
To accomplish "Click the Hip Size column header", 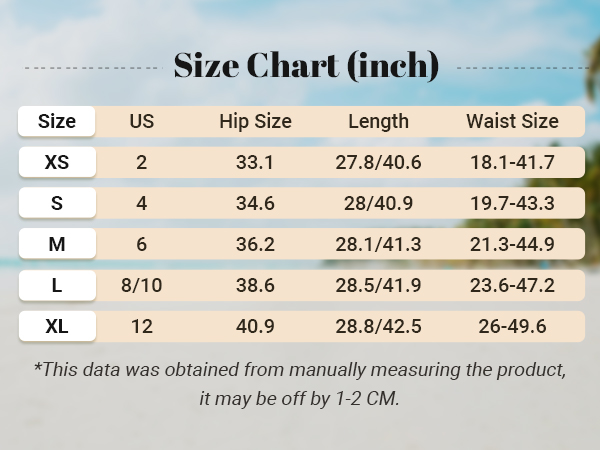I will tap(255, 121).
